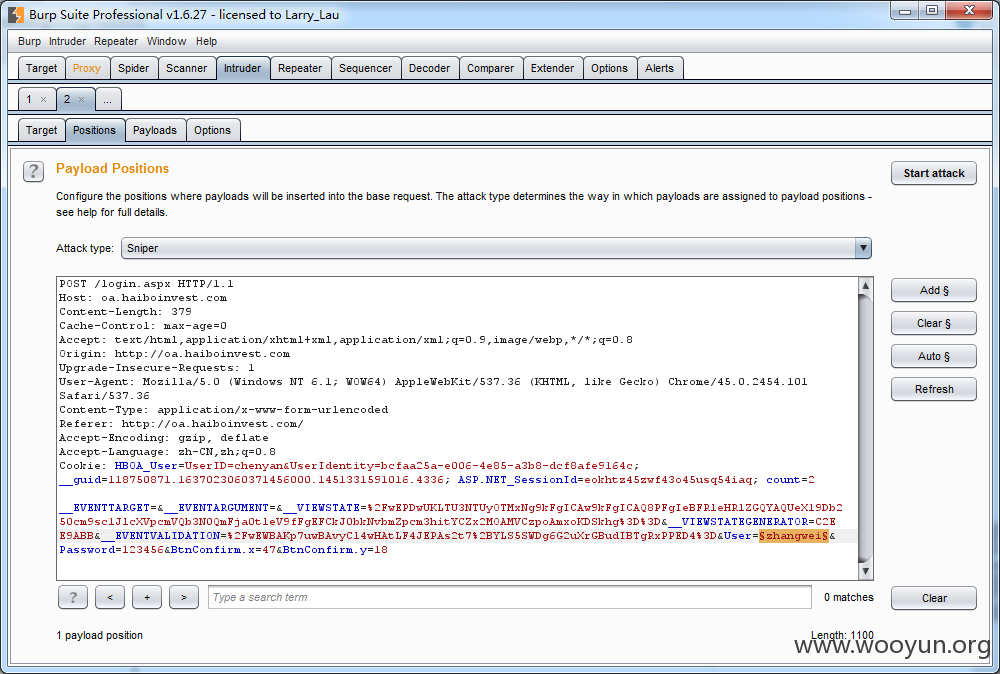Click the ASP.NET_SessionId cookie name

click(517, 480)
